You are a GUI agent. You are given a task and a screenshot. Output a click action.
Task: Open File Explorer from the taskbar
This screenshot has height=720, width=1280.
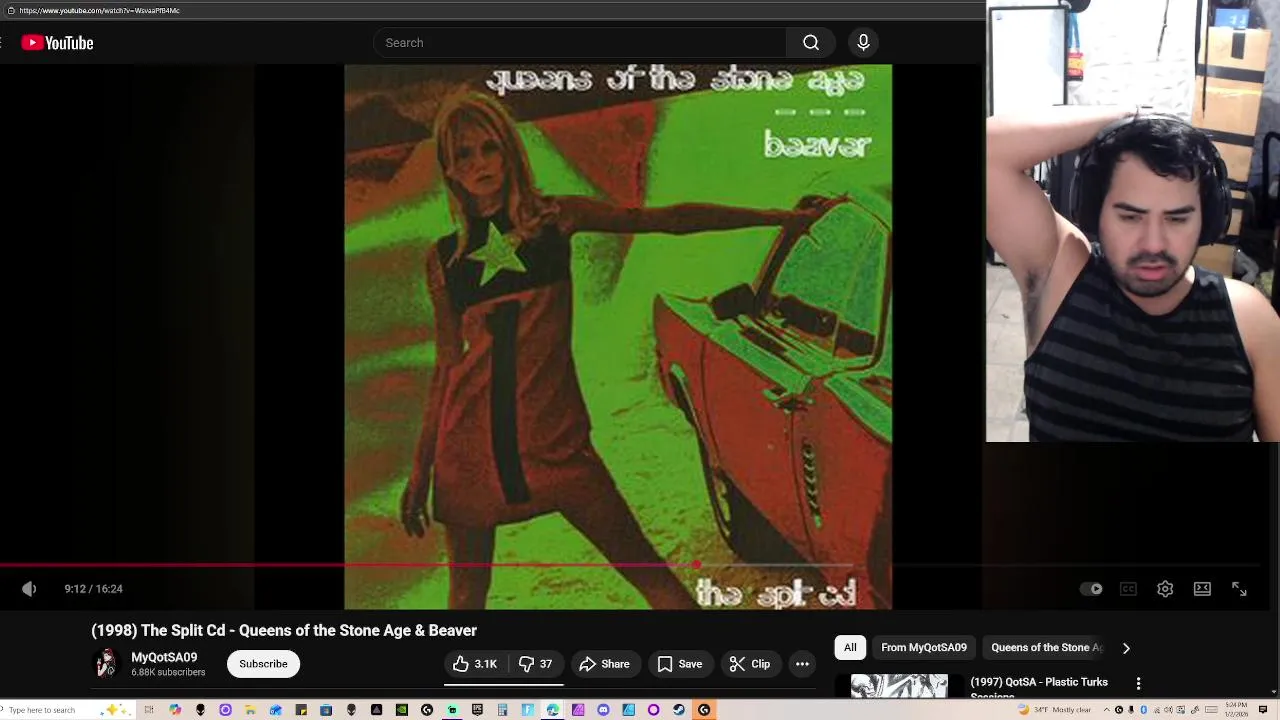pyautogui.click(x=250, y=710)
